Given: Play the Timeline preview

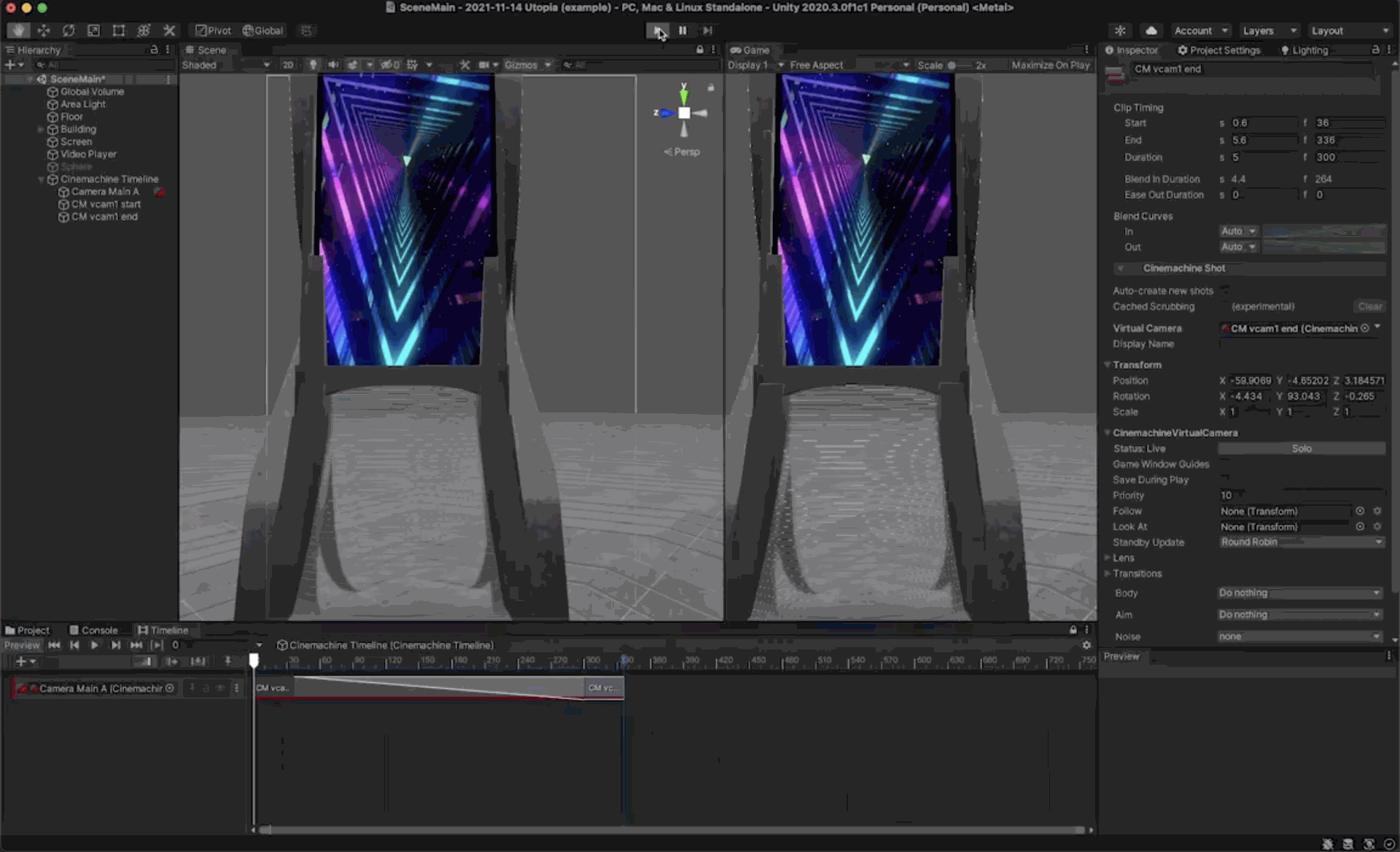Looking at the screenshot, I should [x=94, y=645].
